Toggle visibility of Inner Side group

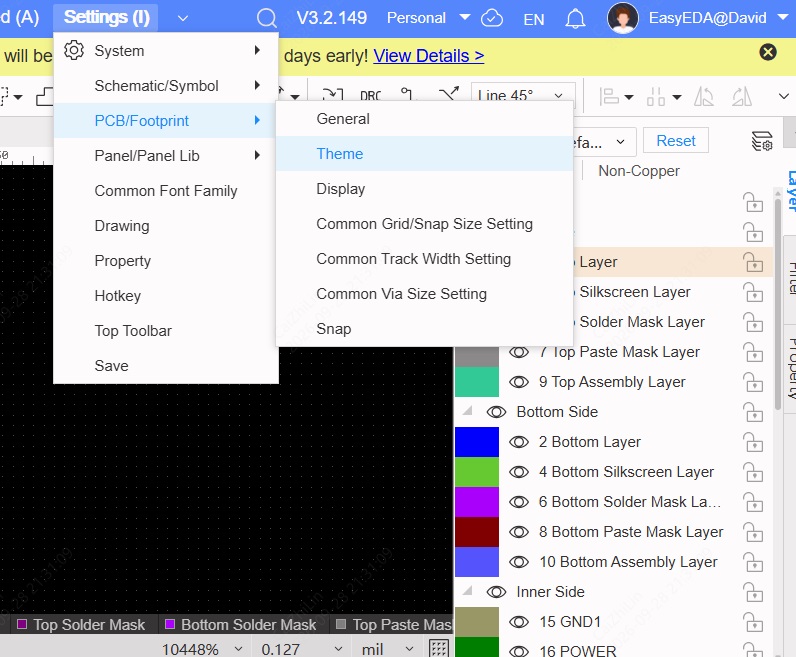click(x=496, y=592)
